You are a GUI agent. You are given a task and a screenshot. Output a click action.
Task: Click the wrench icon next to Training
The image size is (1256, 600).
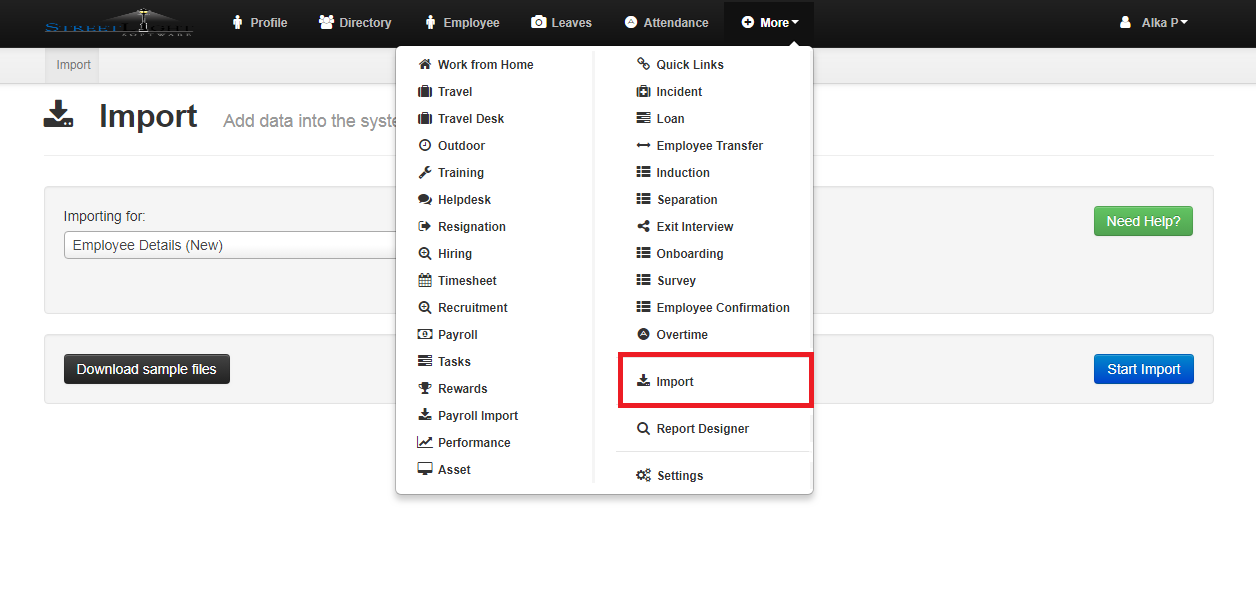click(425, 173)
